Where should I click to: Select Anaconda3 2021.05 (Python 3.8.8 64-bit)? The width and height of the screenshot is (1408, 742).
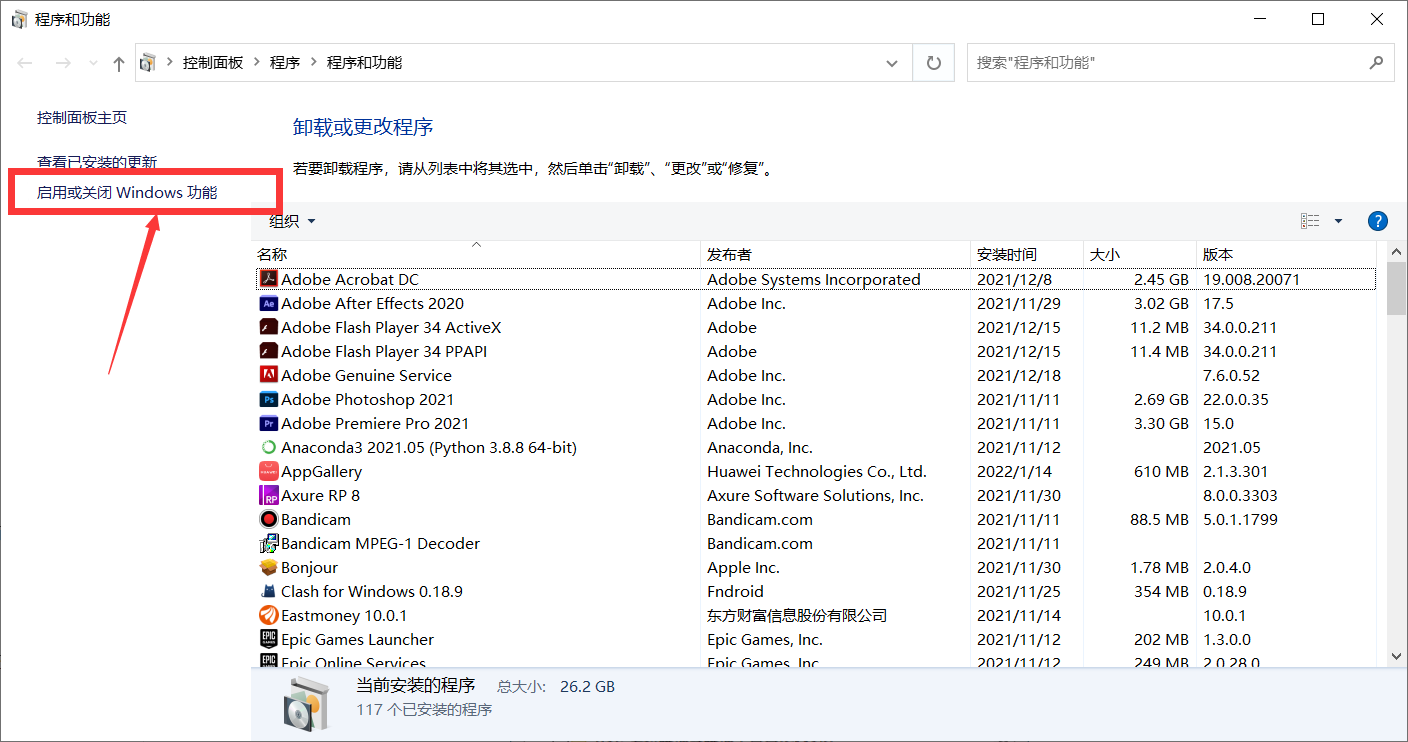click(429, 447)
